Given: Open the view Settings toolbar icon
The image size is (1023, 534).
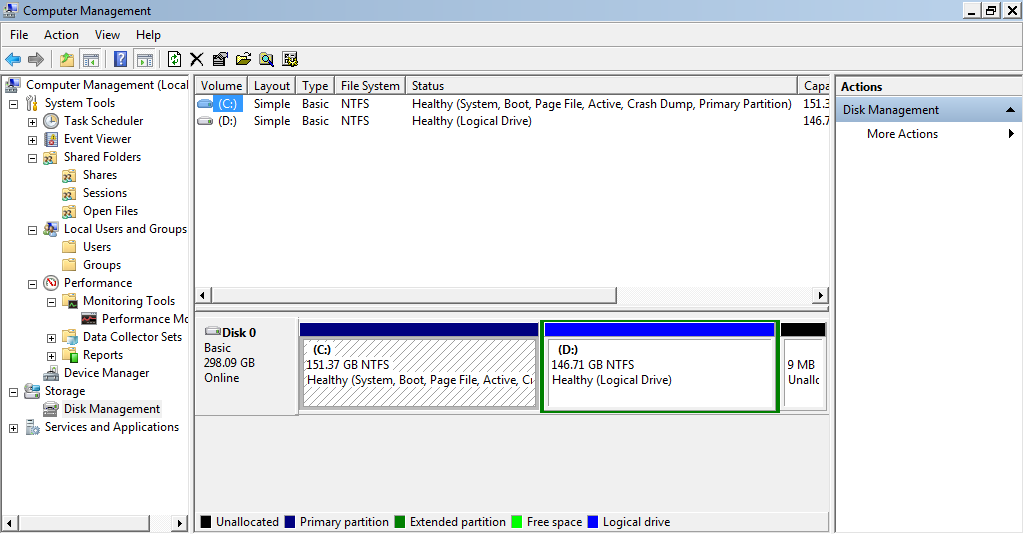Looking at the screenshot, I should pos(290,59).
